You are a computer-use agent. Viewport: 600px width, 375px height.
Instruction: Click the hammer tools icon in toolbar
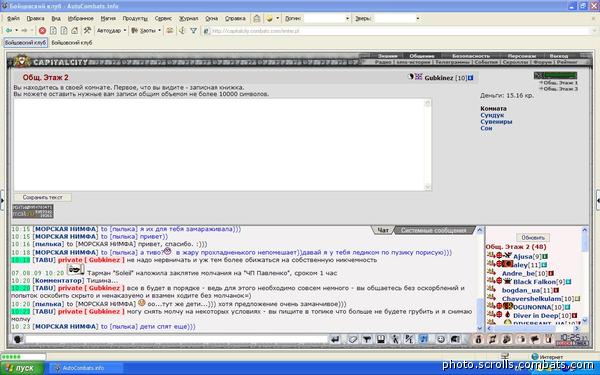[87, 31]
